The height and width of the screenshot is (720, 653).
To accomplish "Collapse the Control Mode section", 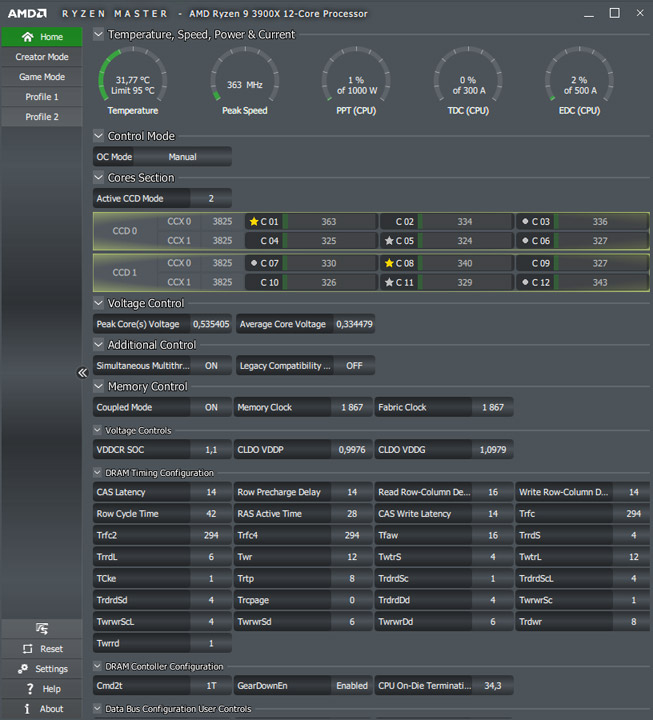I will click(x=99, y=136).
